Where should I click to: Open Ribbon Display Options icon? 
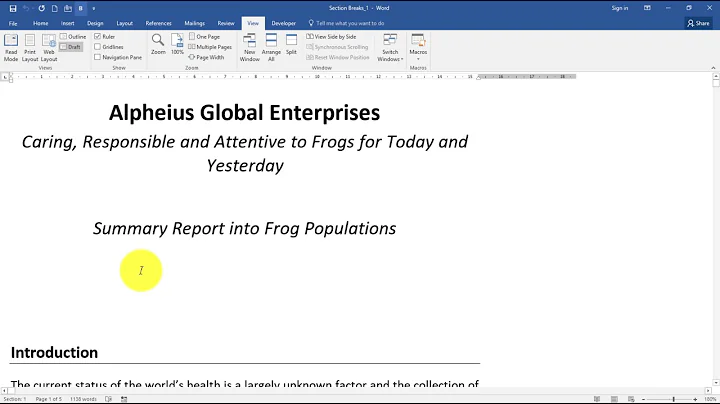tap(647, 8)
